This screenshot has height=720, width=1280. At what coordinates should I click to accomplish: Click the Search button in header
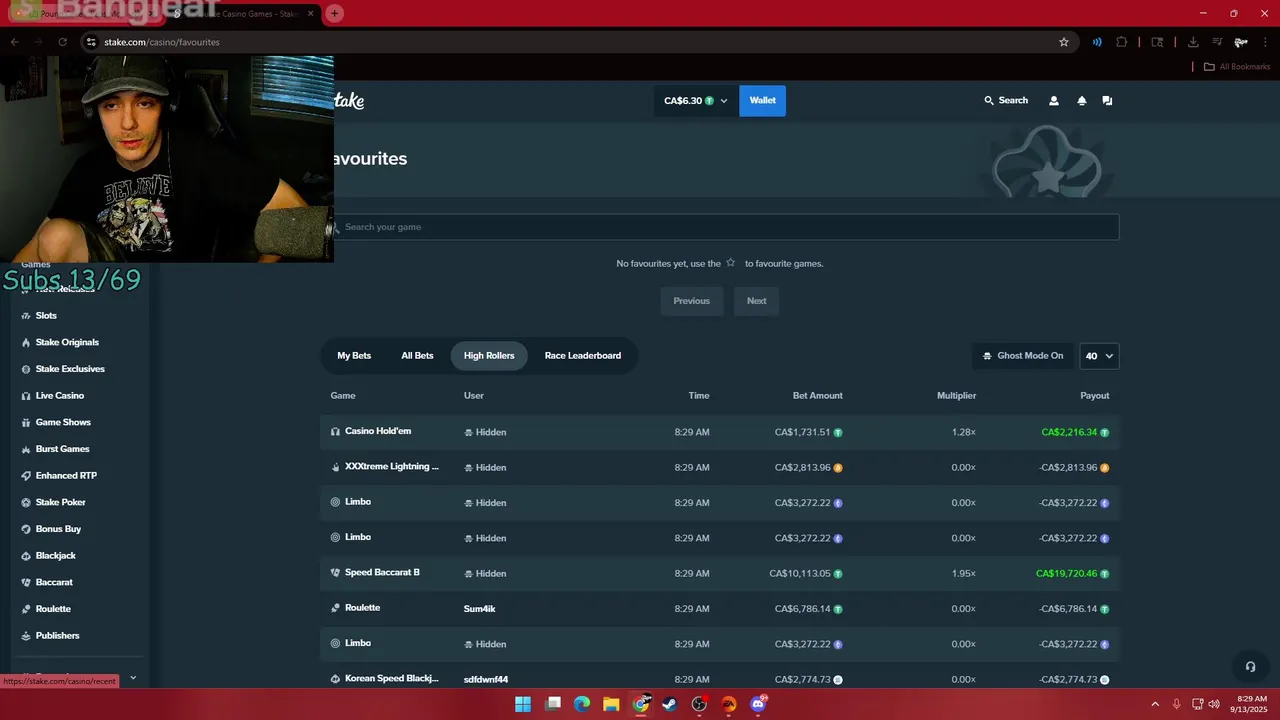tap(1006, 101)
